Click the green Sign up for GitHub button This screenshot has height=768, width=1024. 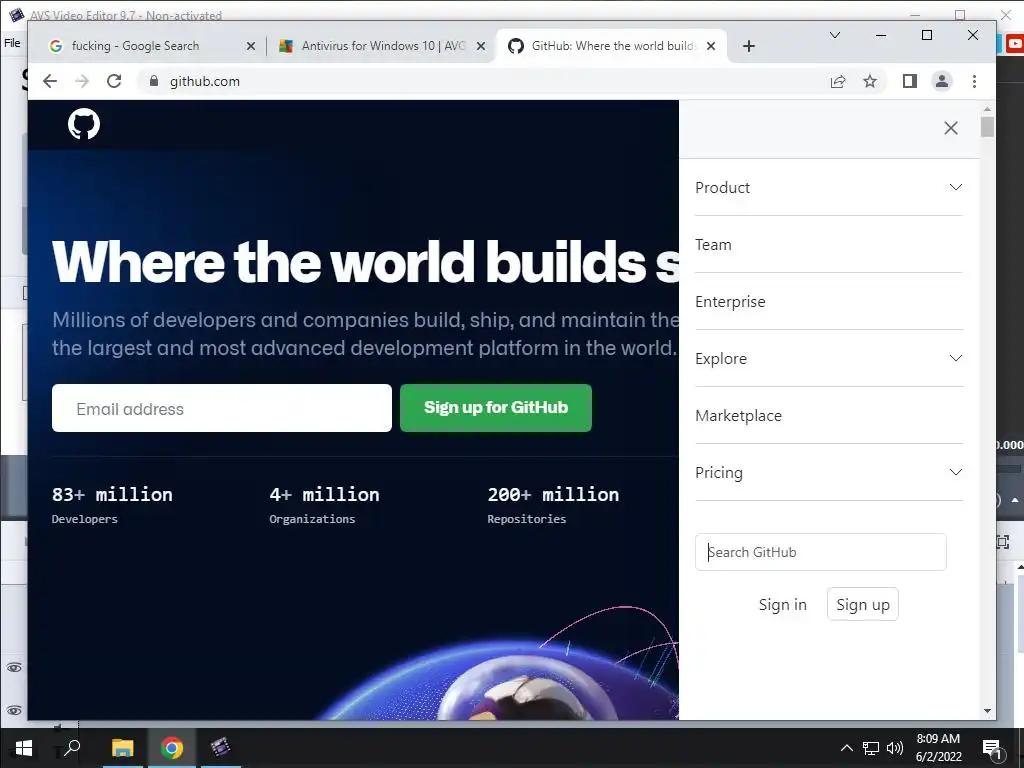[x=496, y=408]
